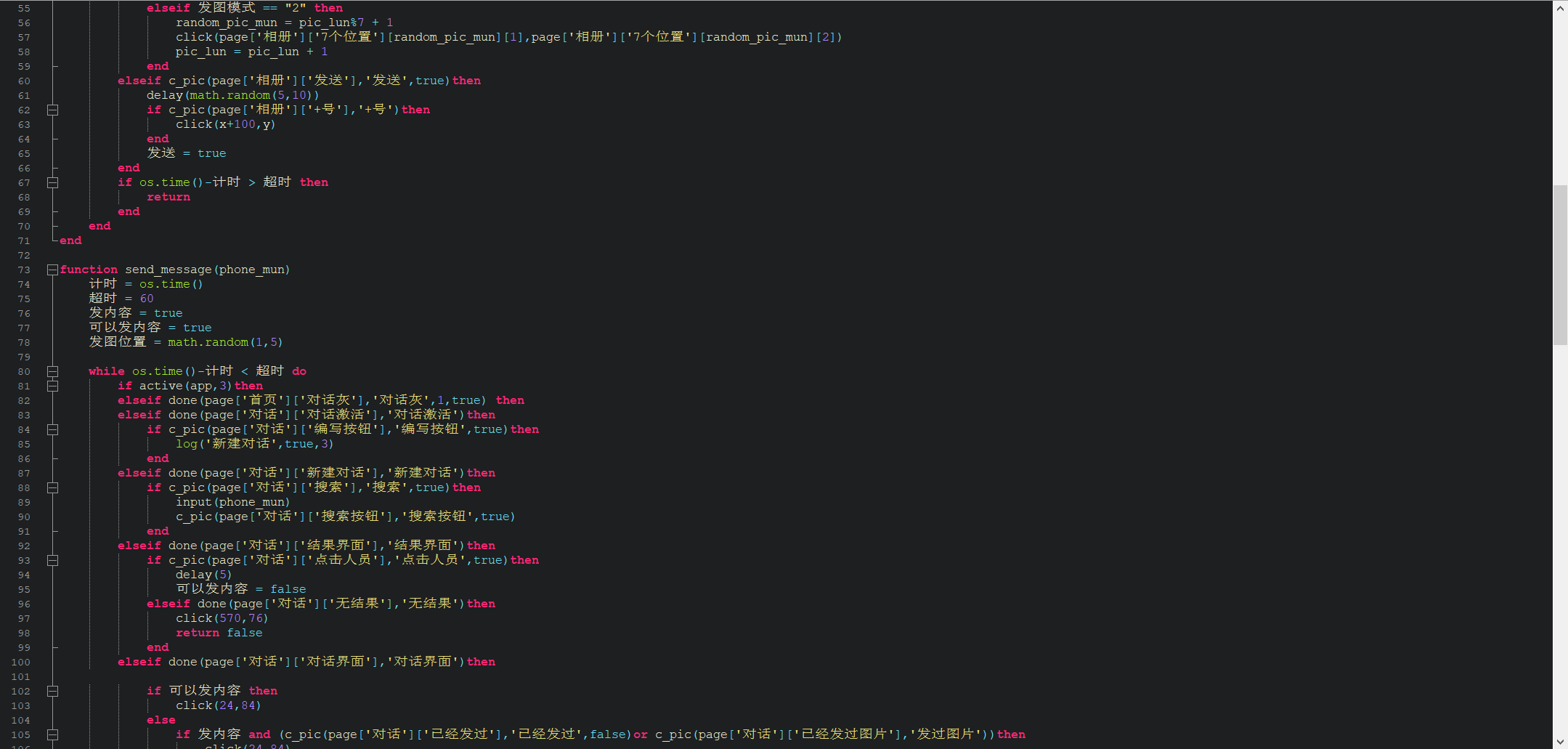The height and width of the screenshot is (749, 1568).
Task: Collapse function send_message fold at line 73
Action: [x=52, y=270]
